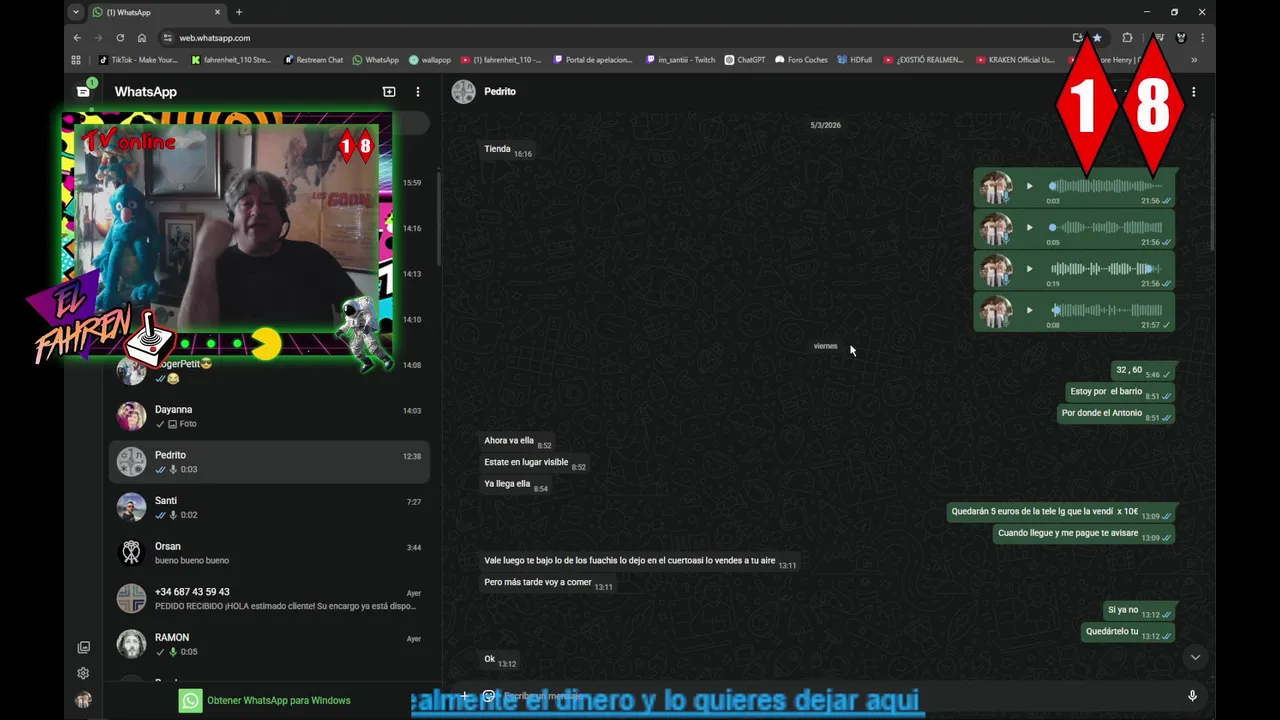Open Pedrito's profile picture in chat header
The width and height of the screenshot is (1280, 720).
pos(463,91)
